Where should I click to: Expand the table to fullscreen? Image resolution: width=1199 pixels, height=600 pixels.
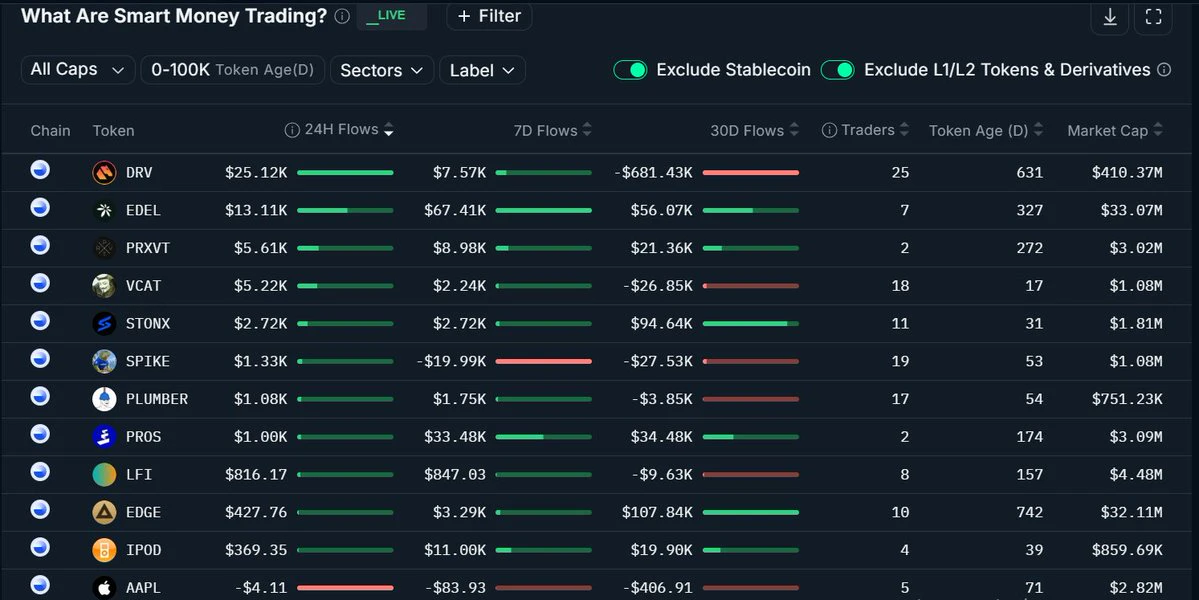point(1153,17)
